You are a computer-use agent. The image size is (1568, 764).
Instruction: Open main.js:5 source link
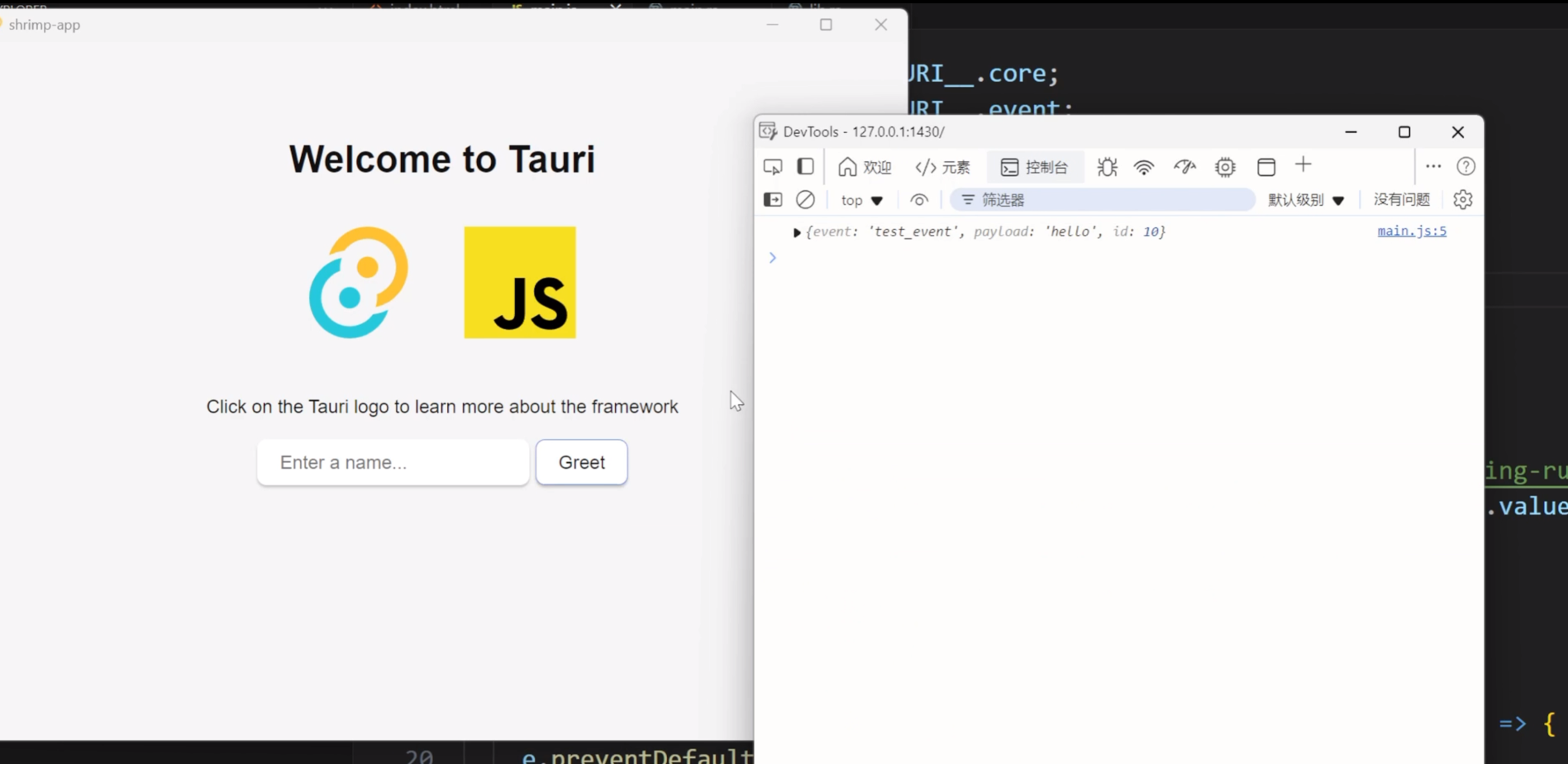pyautogui.click(x=1412, y=231)
